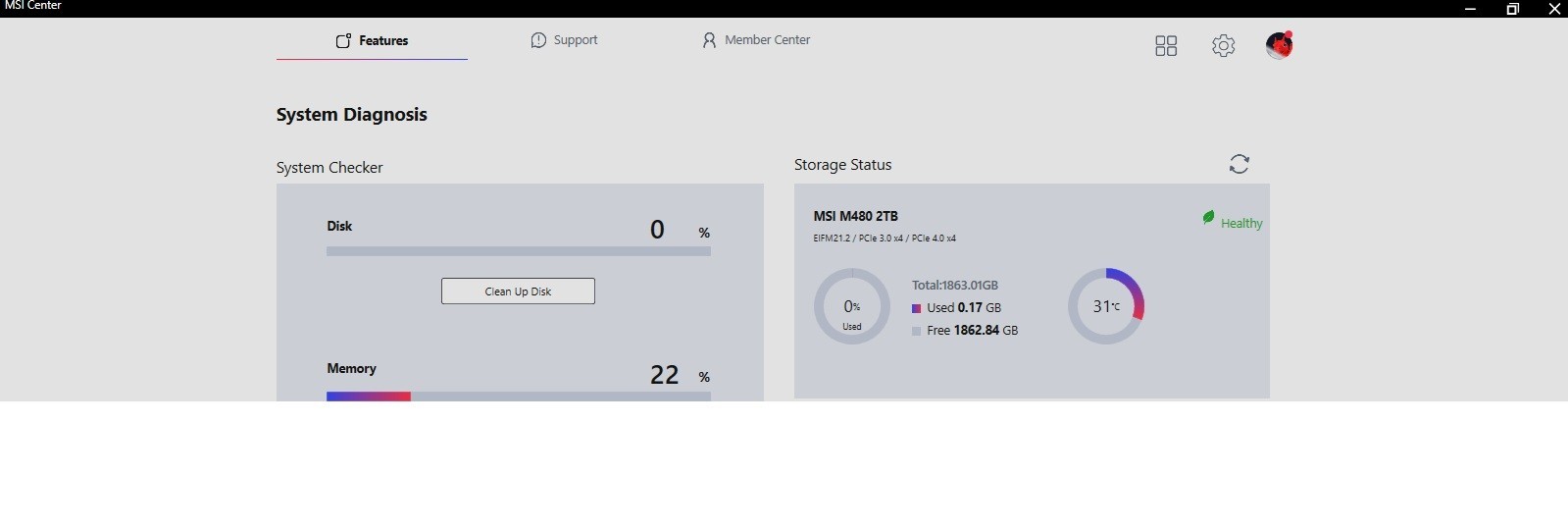The height and width of the screenshot is (530, 1568).
Task: Click the System Diagnosis heading
Action: (x=352, y=115)
